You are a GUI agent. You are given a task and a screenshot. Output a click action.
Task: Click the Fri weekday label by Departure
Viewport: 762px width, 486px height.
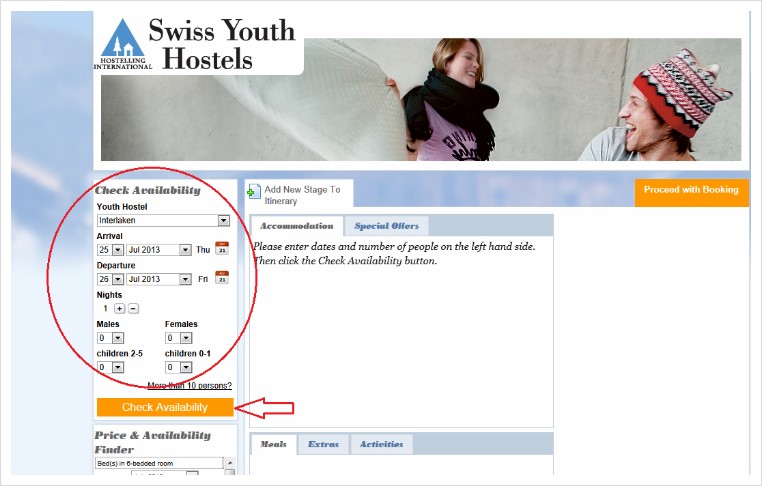(203, 279)
